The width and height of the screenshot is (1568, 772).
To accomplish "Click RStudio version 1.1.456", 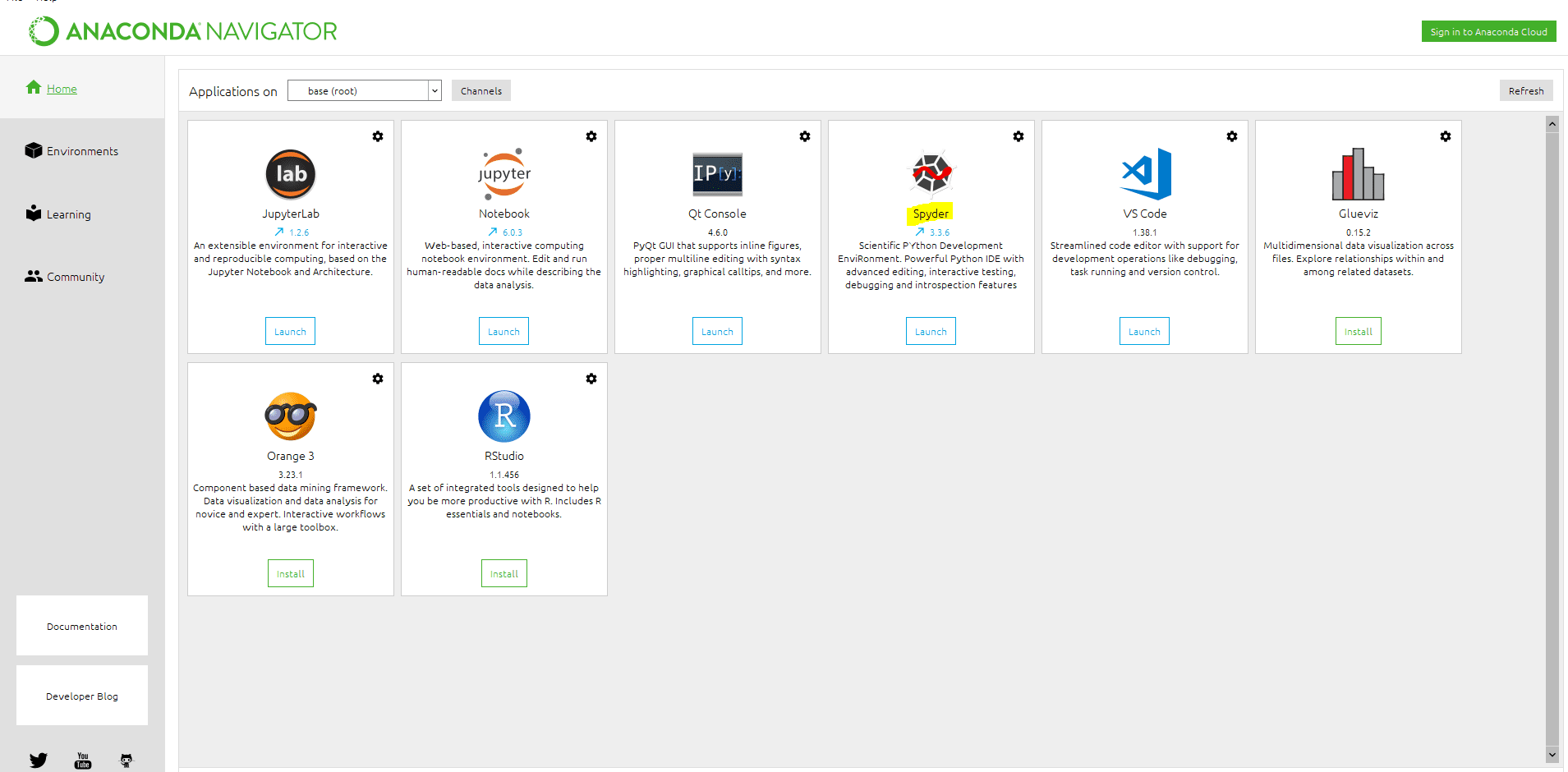I will point(504,475).
